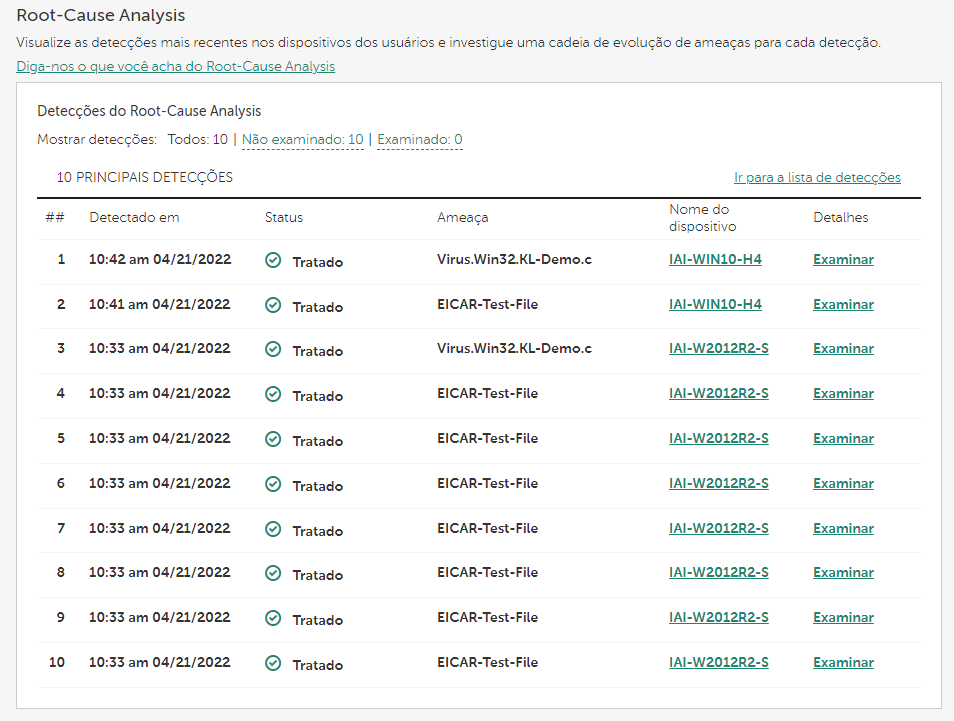Open device IAI-WIN10-H4 in row 1
The width and height of the screenshot is (954, 721).
coord(715,260)
